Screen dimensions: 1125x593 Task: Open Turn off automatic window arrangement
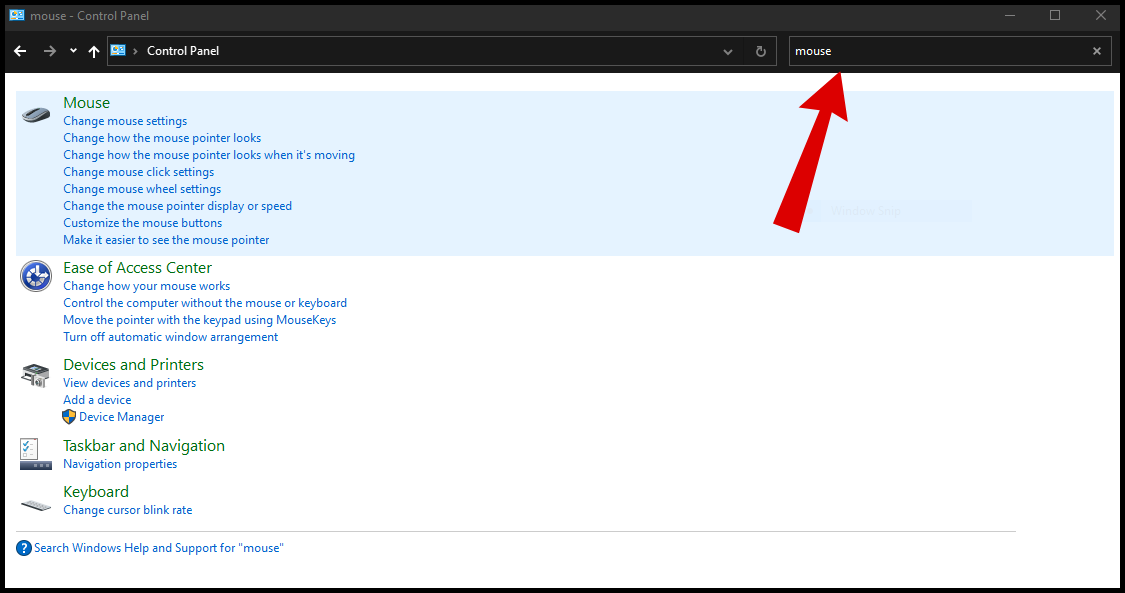(171, 337)
